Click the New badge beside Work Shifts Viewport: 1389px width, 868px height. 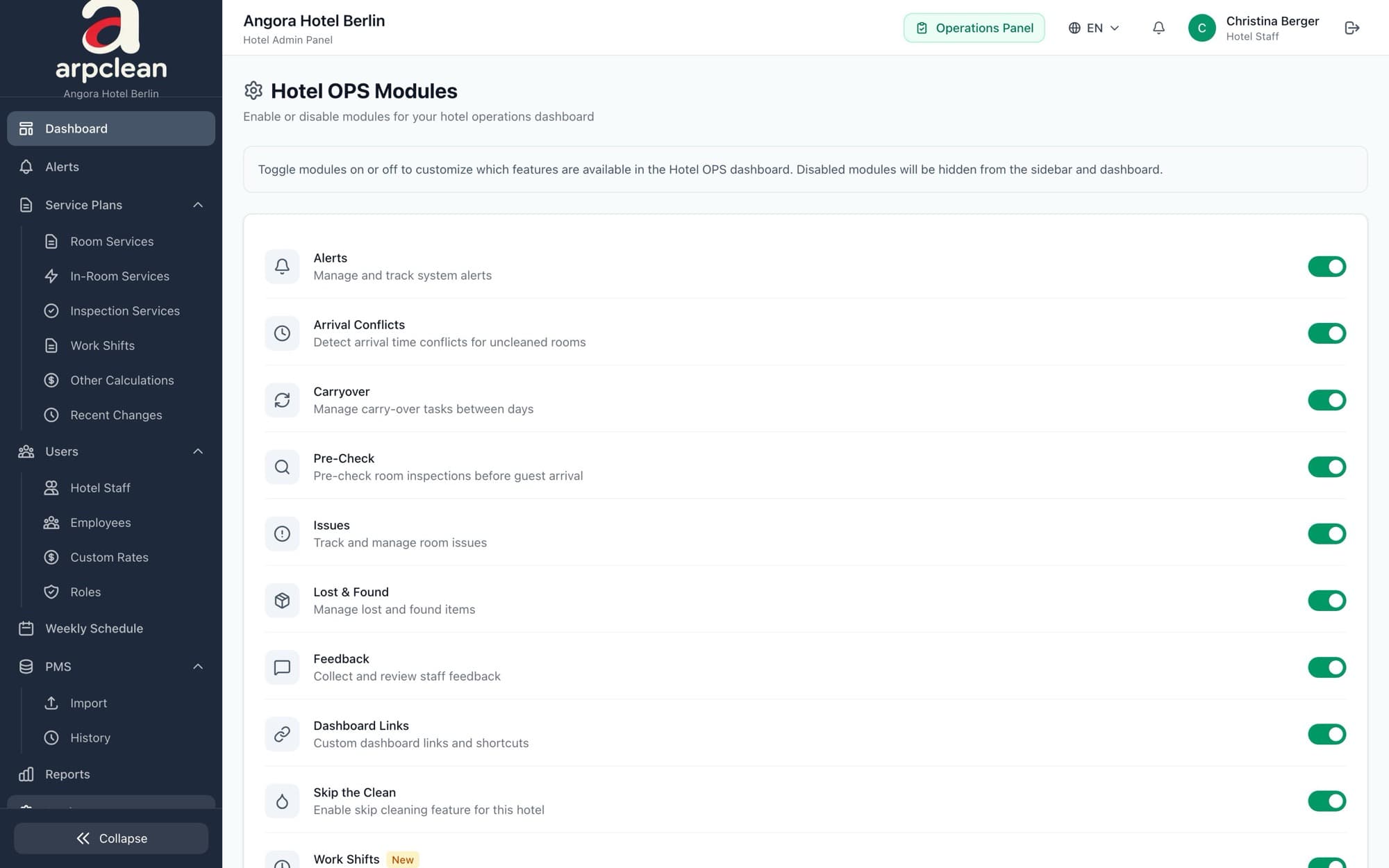coord(403,860)
